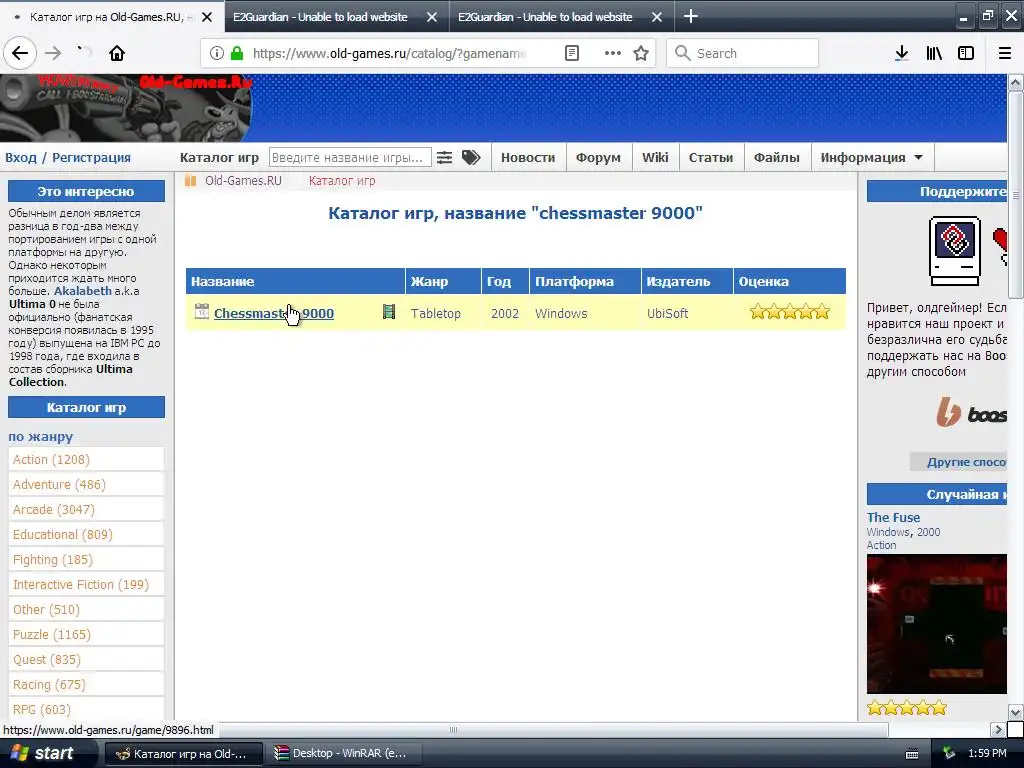Click the Регистрация link
Viewport: 1024px width, 768px height.
click(91, 157)
